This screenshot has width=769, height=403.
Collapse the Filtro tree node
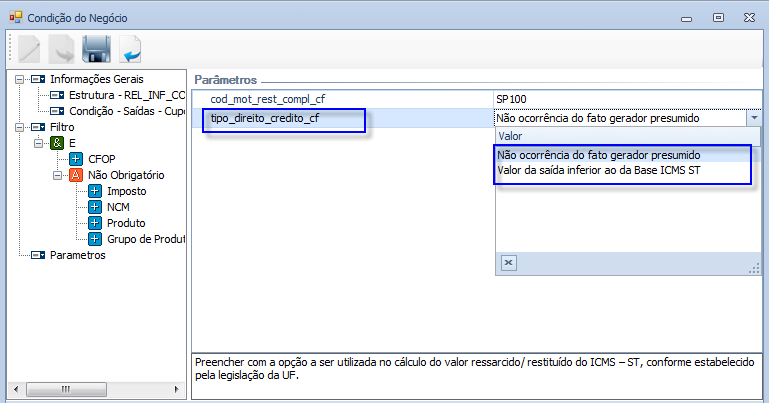pyautogui.click(x=20, y=127)
